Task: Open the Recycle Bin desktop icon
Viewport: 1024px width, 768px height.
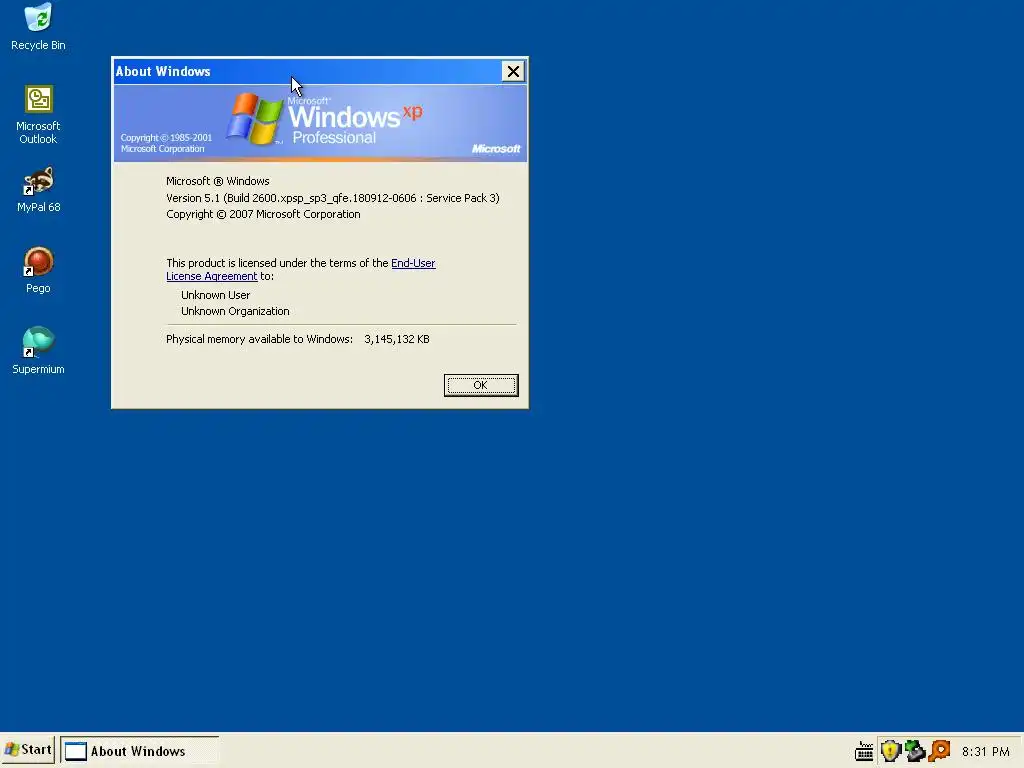Action: pos(39,27)
